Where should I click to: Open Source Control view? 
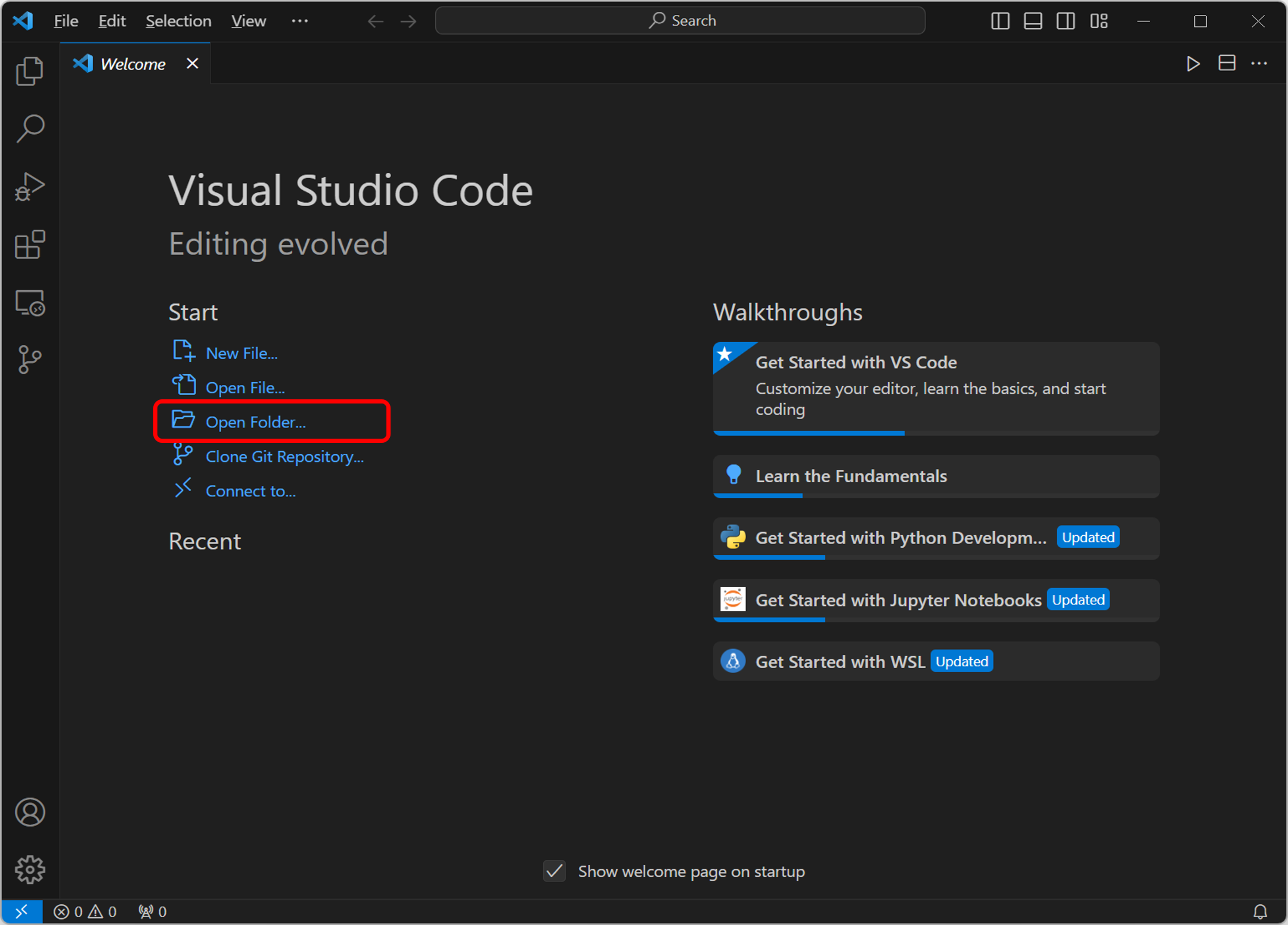coord(30,359)
